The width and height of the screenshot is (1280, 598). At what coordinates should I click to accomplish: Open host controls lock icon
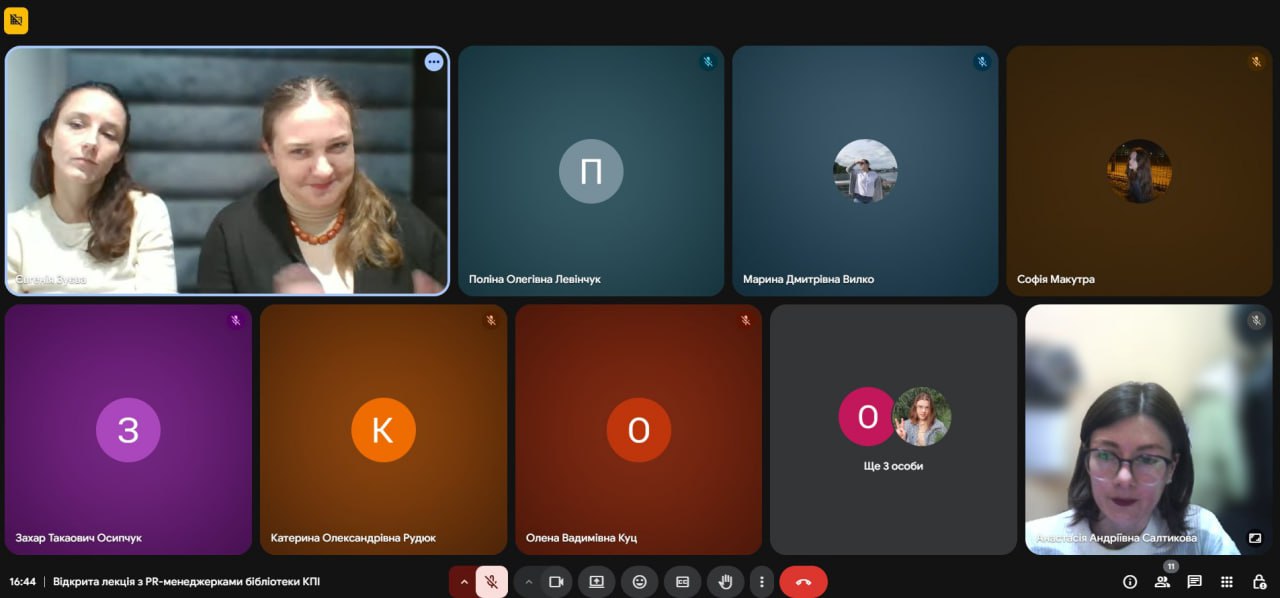[1259, 582]
